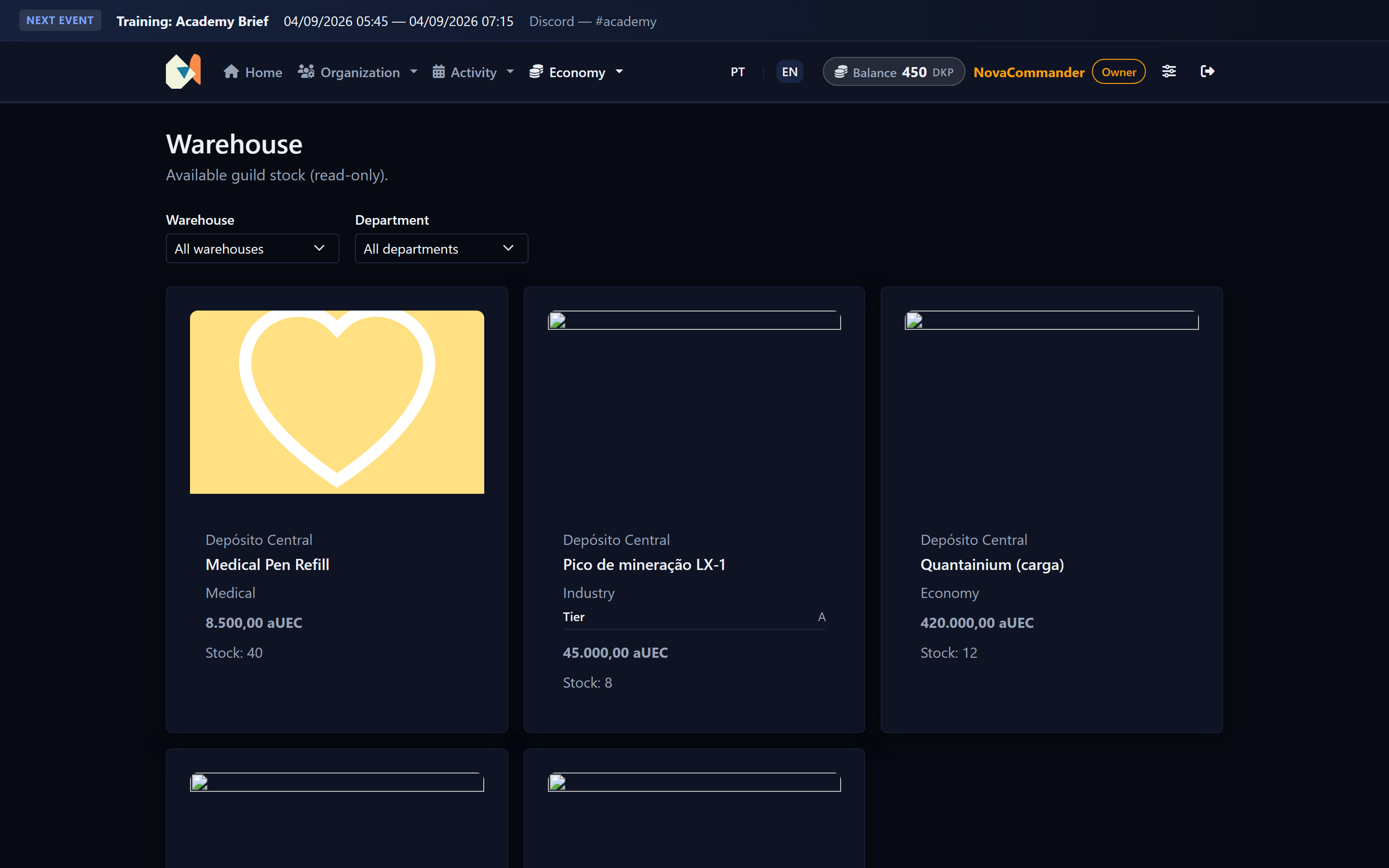Click the Medical Pen Refill heart image
The width and height of the screenshot is (1389, 868).
click(337, 402)
